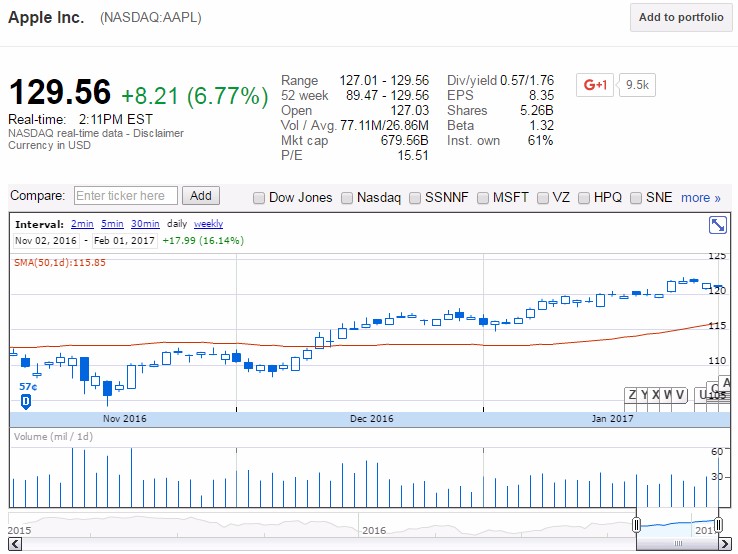Click the Apple Inc. company title
The height and width of the screenshot is (554, 738).
(x=46, y=17)
